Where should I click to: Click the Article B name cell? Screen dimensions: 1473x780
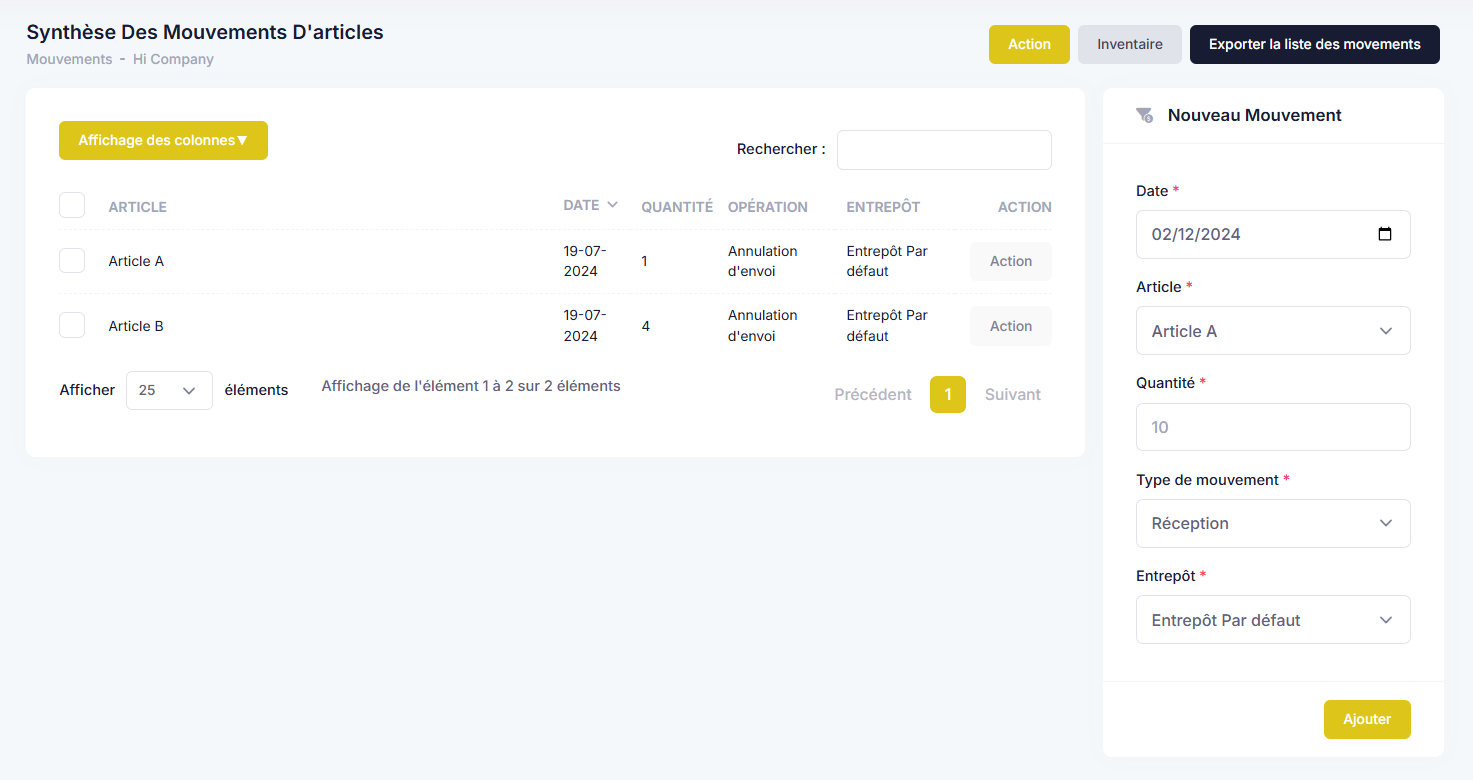[x=136, y=326]
